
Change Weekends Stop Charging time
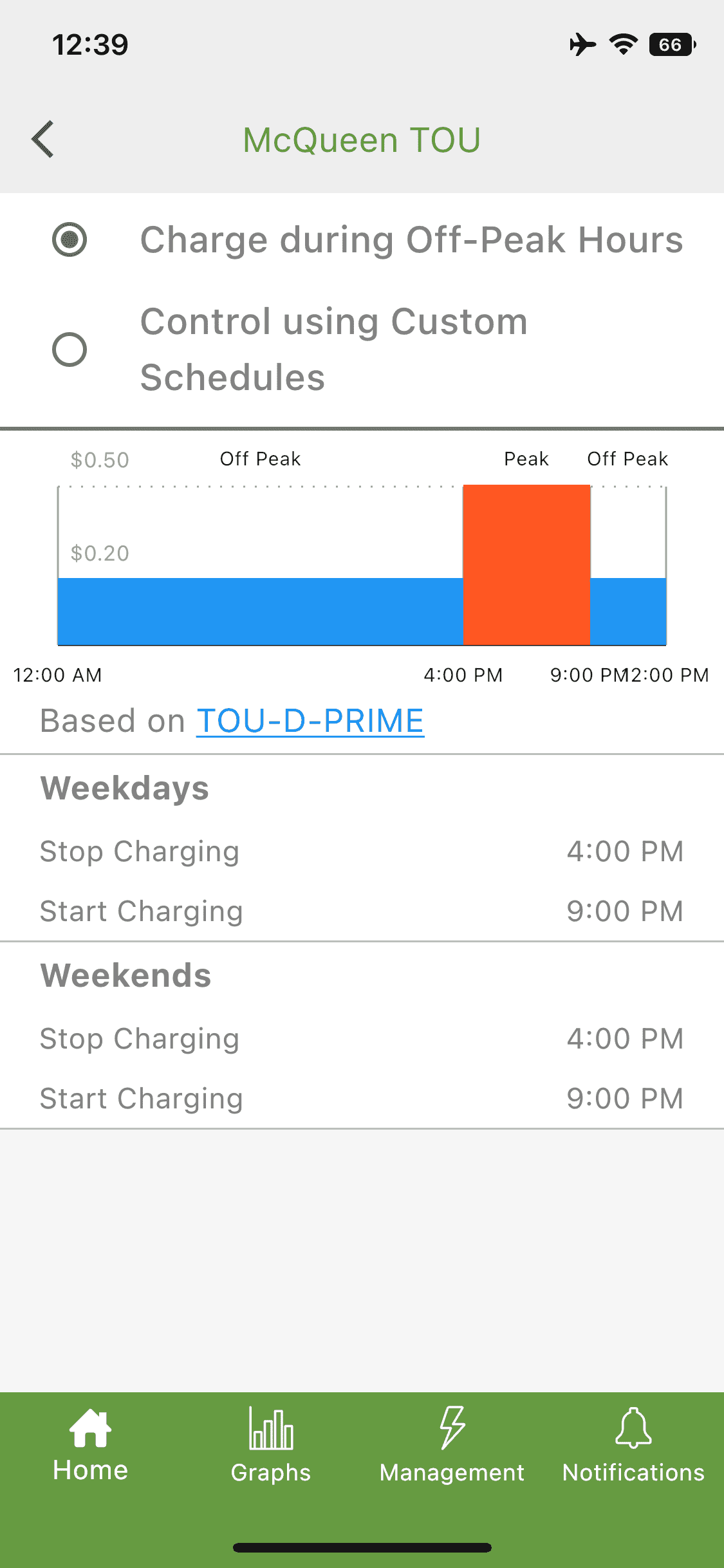(624, 1039)
